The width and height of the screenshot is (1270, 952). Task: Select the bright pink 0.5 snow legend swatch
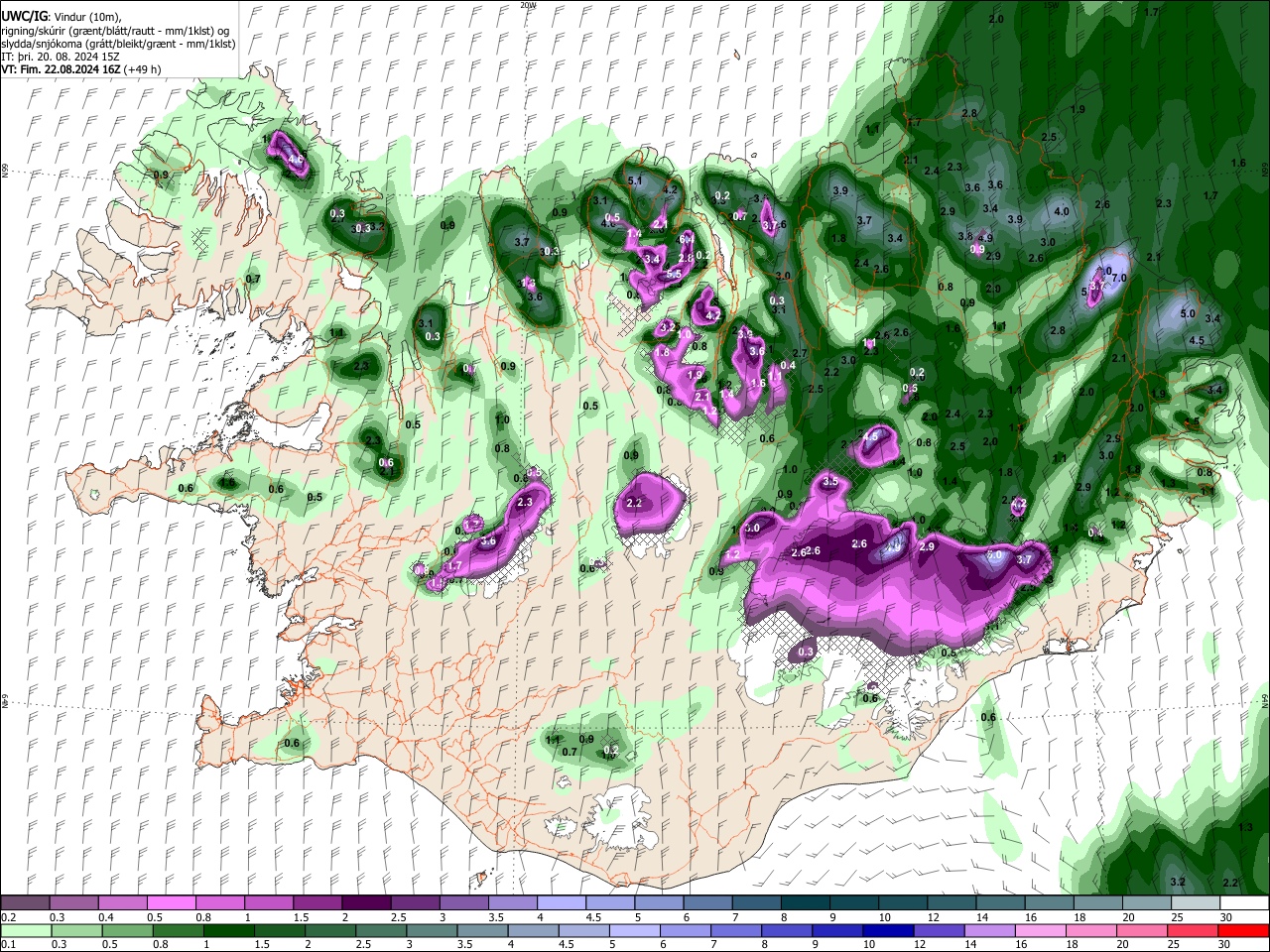click(171, 903)
